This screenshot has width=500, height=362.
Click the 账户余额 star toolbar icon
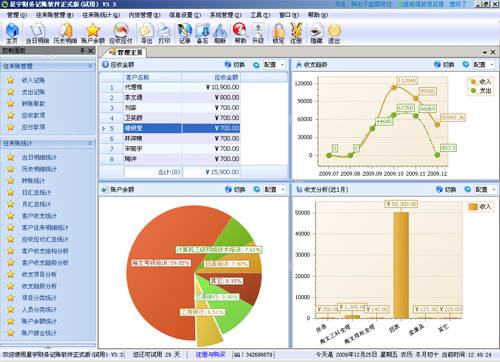point(93,33)
